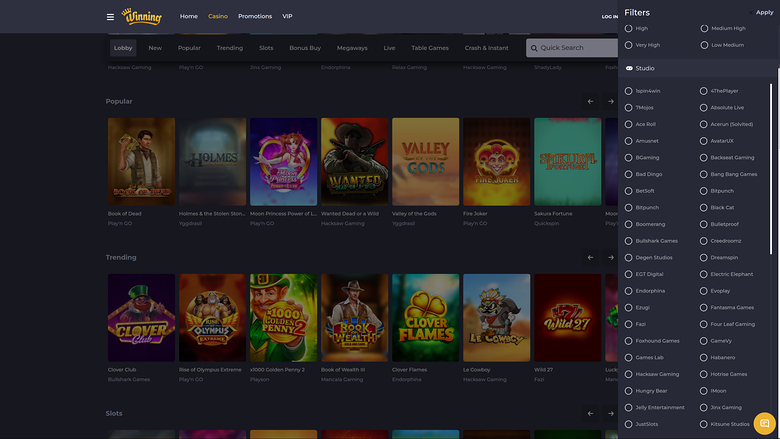Select the Evoplay studio filter

(x=703, y=291)
